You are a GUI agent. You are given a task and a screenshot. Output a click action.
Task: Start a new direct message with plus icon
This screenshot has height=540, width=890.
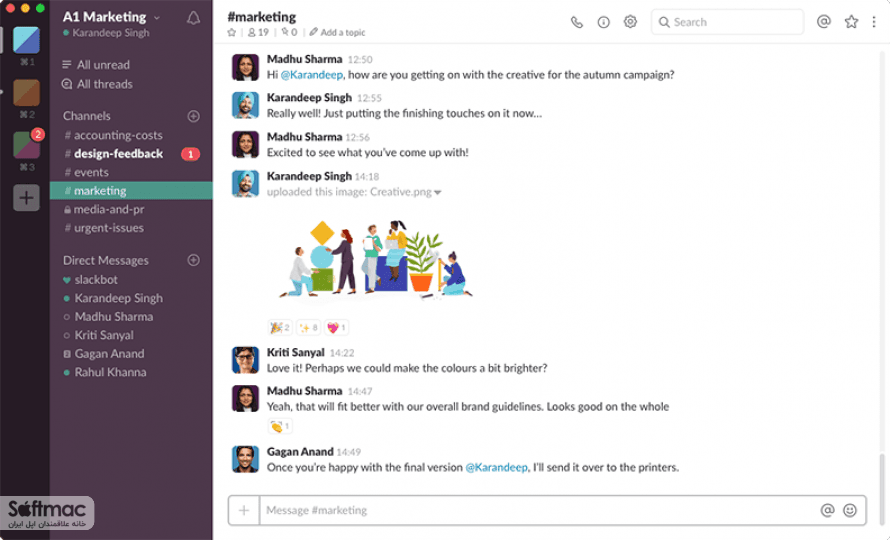pos(194,260)
